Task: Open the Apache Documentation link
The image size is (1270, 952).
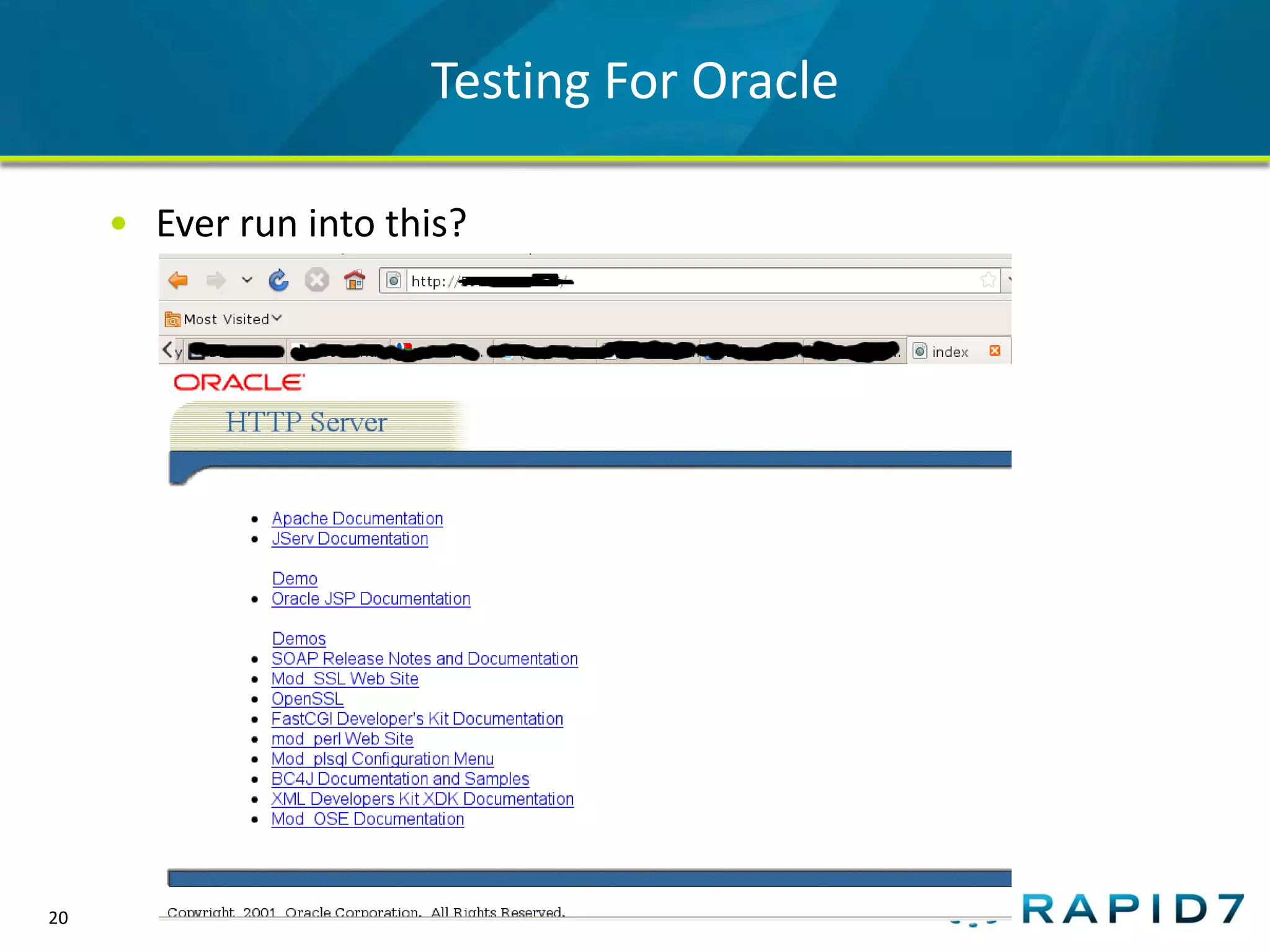Action: [x=357, y=519]
